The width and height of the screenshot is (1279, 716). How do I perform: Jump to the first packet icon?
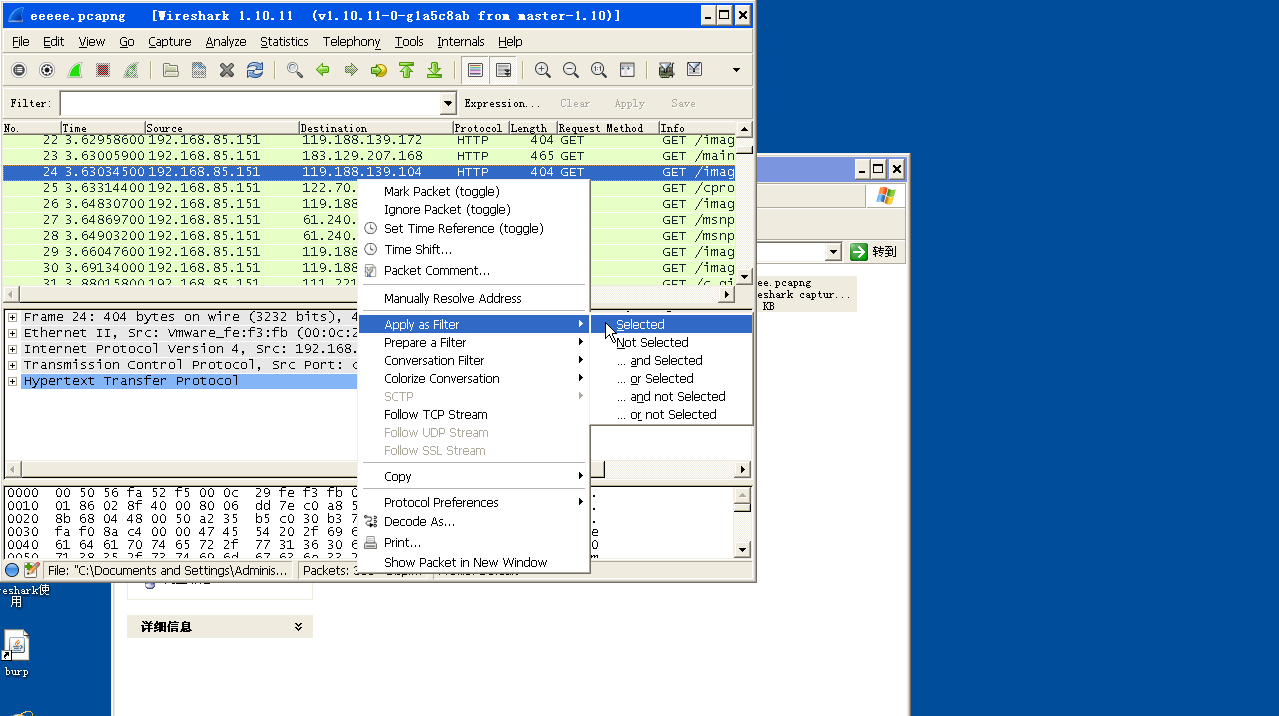[x=407, y=70]
